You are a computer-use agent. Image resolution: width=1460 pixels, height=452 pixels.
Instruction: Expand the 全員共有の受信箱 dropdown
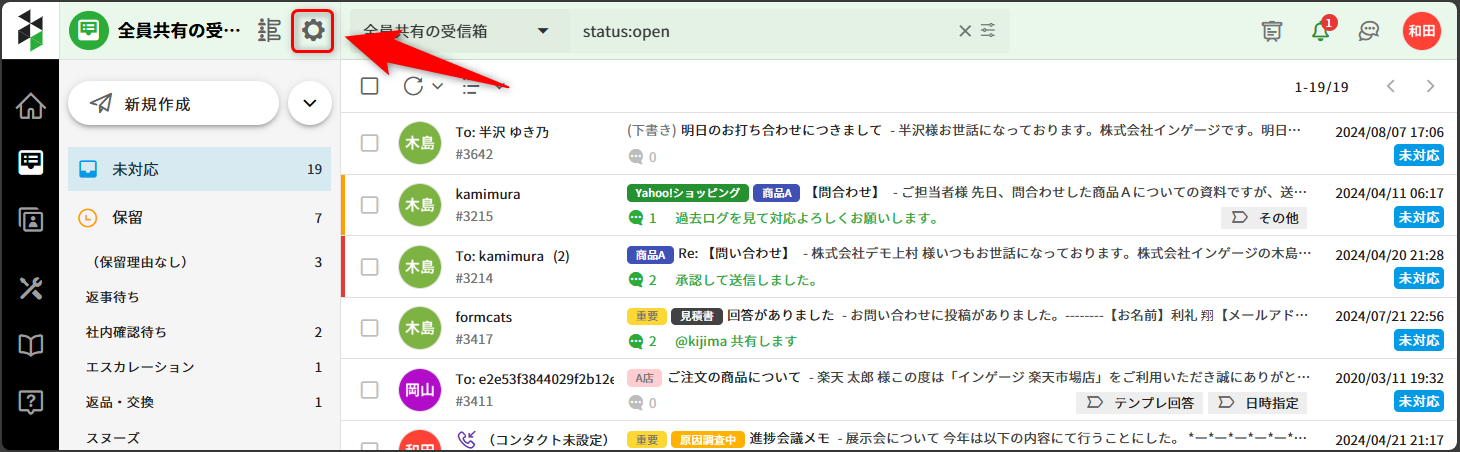[x=542, y=31]
